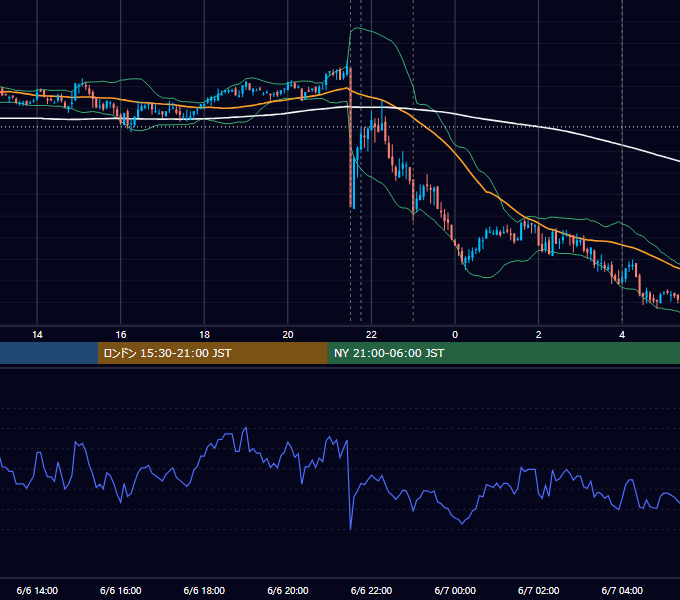Click the NY 21:00-06:00 JST session bar
This screenshot has height=600, width=680.
tap(503, 353)
